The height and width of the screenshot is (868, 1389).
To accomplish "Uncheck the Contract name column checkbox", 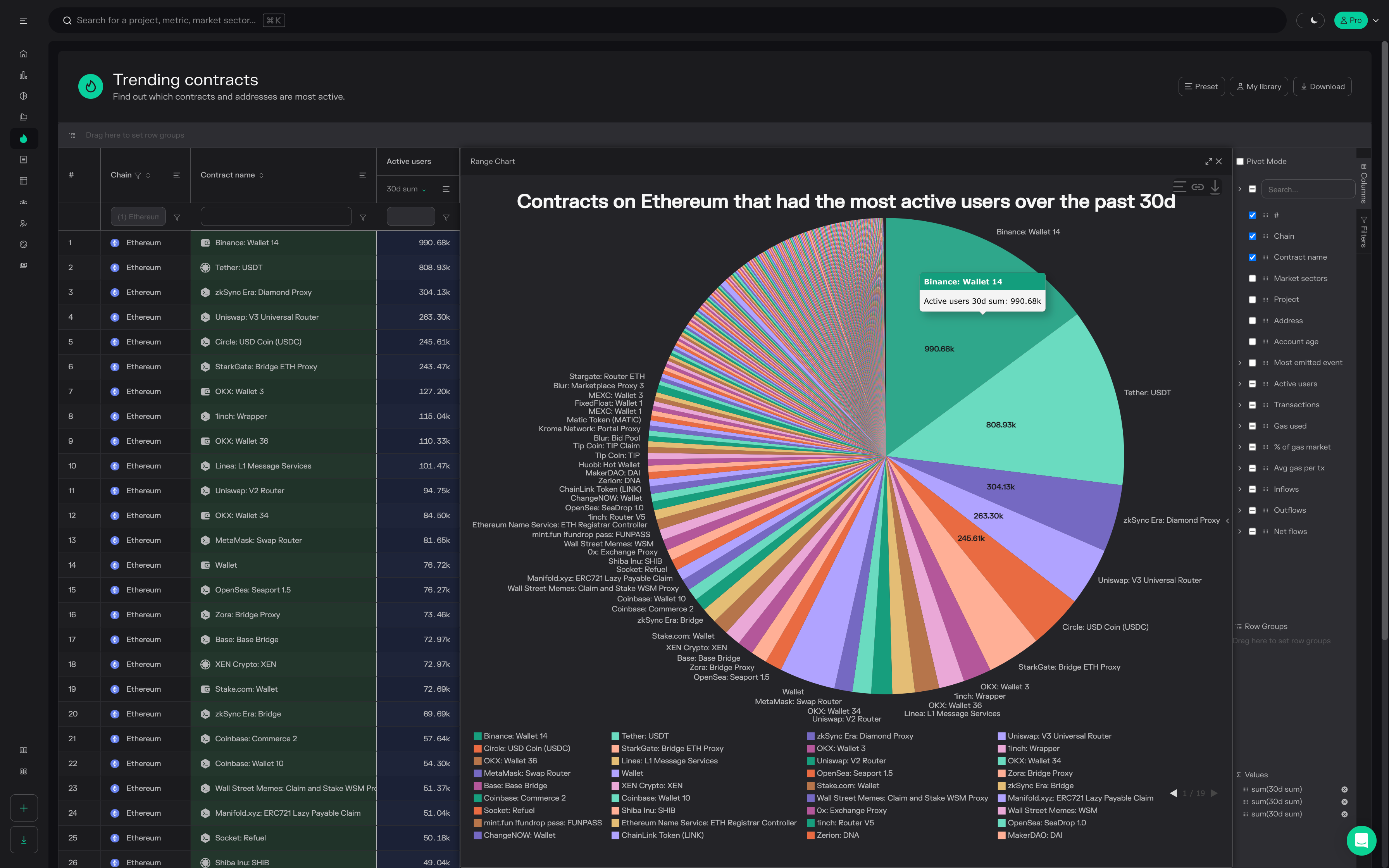I will click(1253, 257).
